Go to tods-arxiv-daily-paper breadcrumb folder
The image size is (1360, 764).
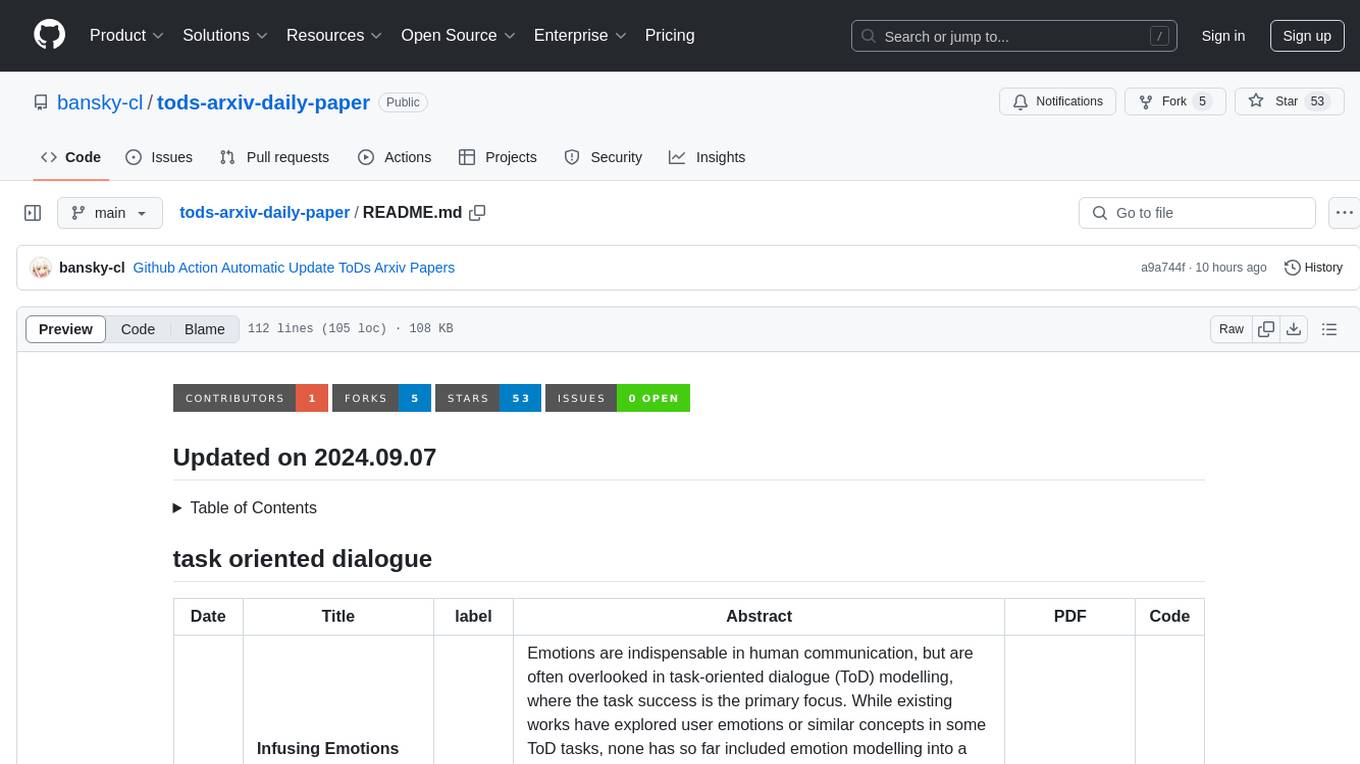pos(264,213)
